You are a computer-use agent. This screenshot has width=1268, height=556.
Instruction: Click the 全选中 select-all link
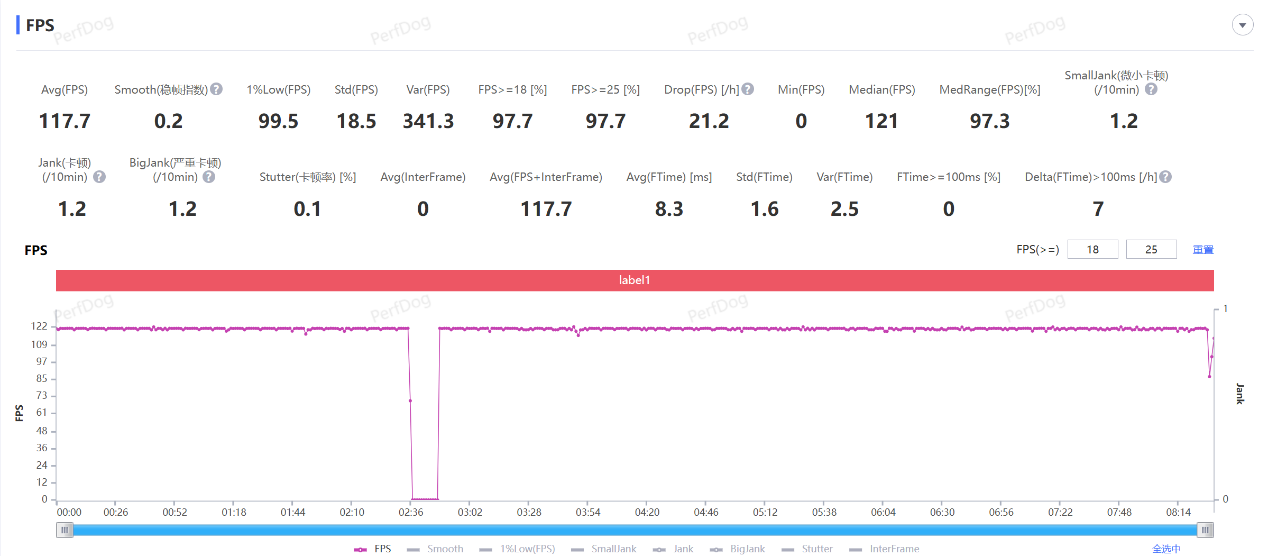tap(1166, 549)
